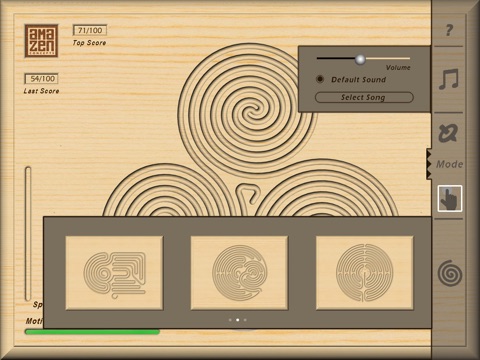
Task: Select the spinning mode icon above Mode
Action: 448,133
